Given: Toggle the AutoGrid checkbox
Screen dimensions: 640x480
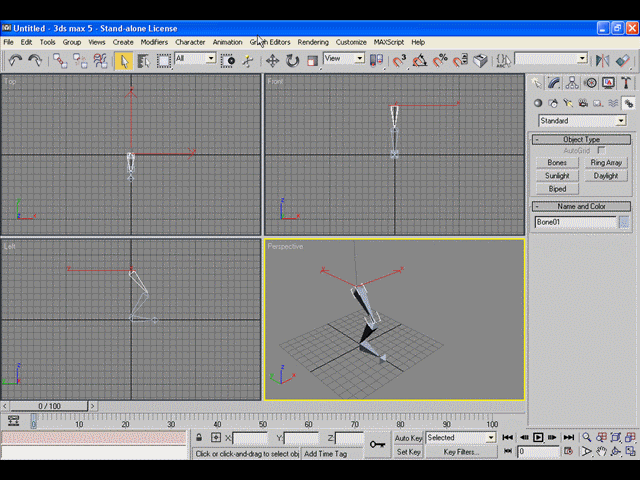Looking at the screenshot, I should (601, 150).
